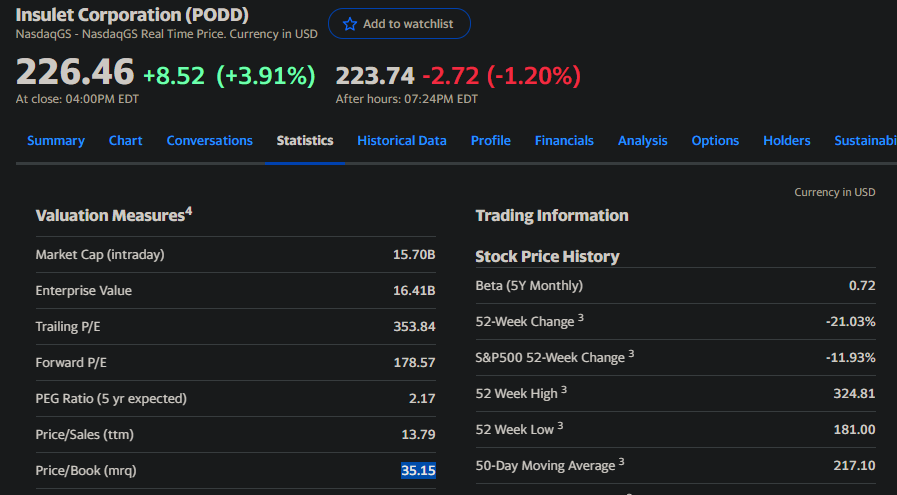This screenshot has height=495, width=897.
Task: Click the Valuation Measures heading
Action: coord(114,215)
